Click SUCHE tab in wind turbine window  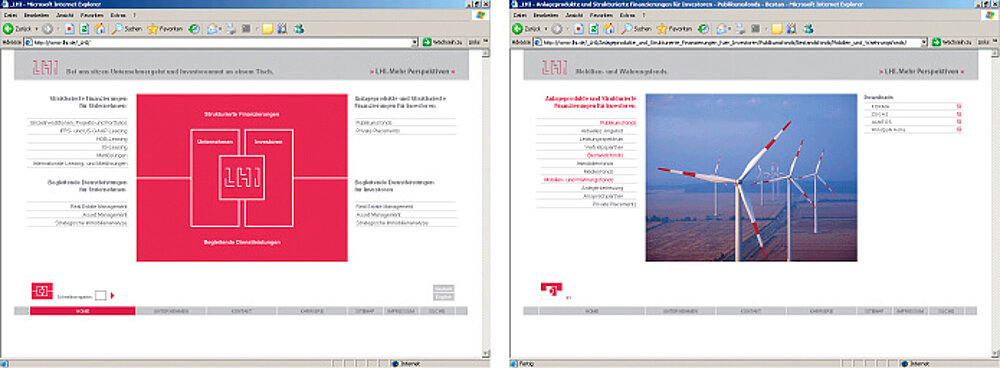pos(946,311)
